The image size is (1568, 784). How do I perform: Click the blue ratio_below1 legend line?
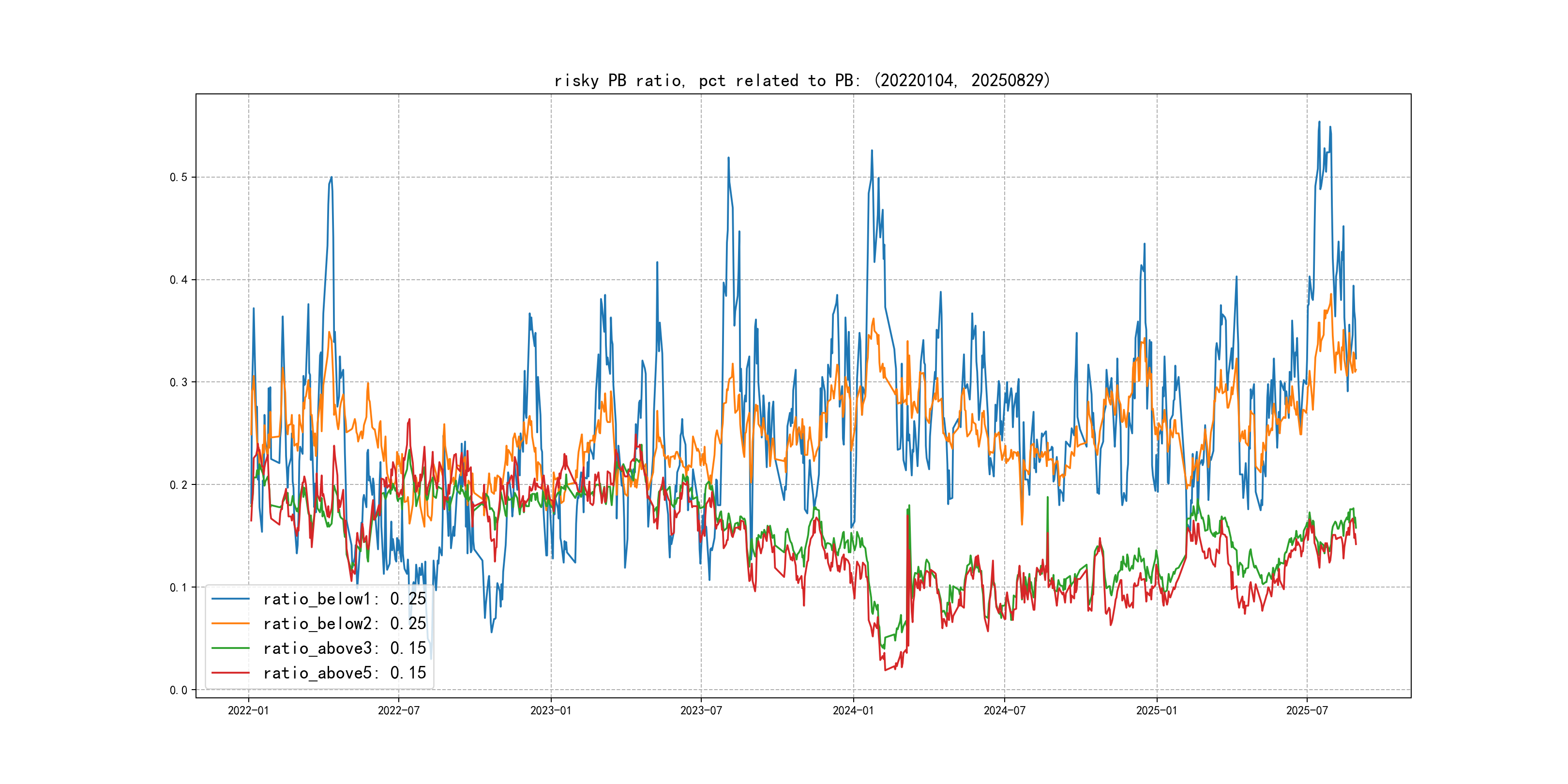[x=230, y=599]
